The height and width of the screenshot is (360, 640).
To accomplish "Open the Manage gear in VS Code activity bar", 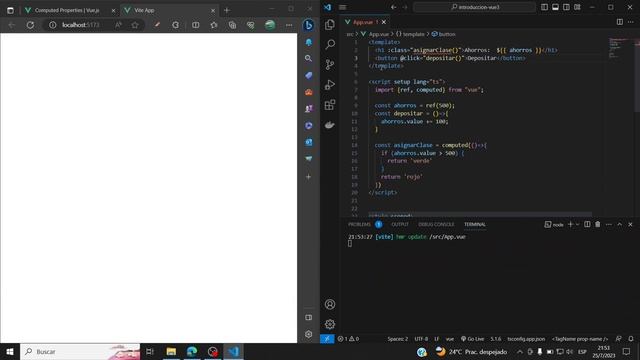I will (x=330, y=324).
